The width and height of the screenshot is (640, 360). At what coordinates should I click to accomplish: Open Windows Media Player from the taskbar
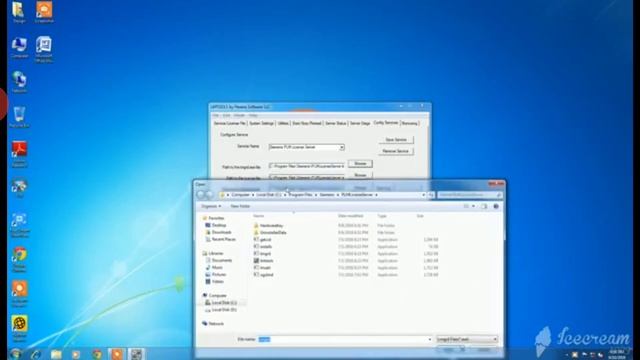76,354
